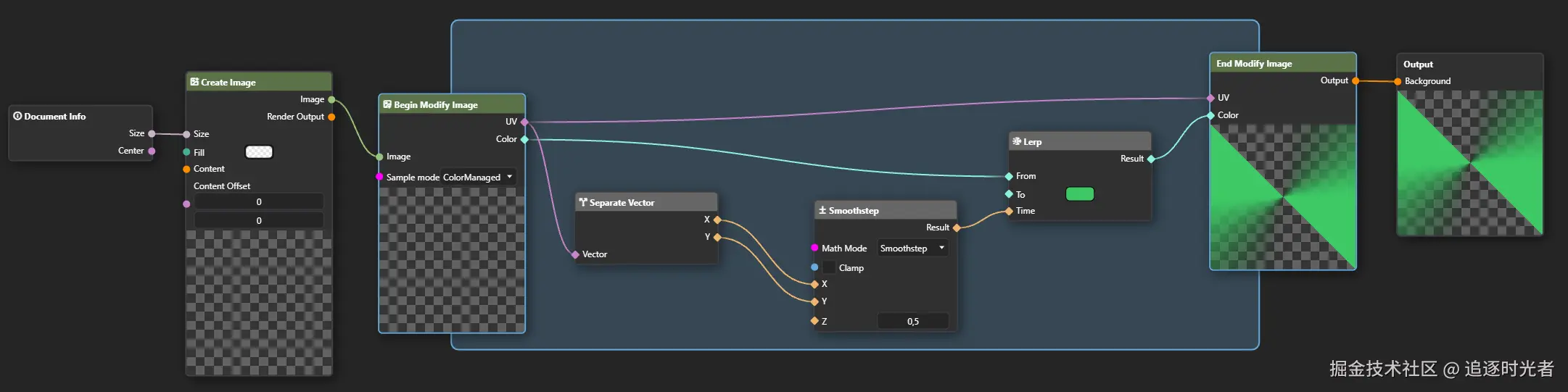The width and height of the screenshot is (1568, 392).
Task: Click the Clamp input socket on Smoothstep
Action: tap(814, 267)
